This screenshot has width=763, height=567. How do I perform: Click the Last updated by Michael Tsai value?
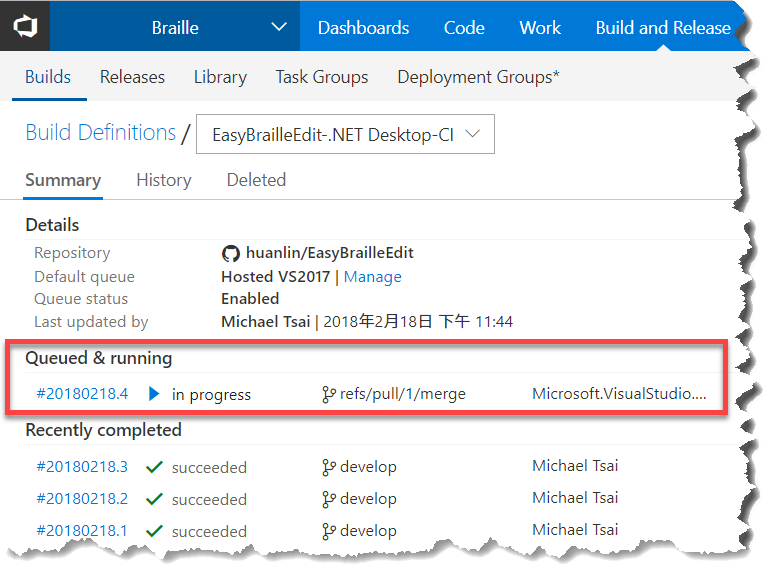pyautogui.click(x=266, y=321)
